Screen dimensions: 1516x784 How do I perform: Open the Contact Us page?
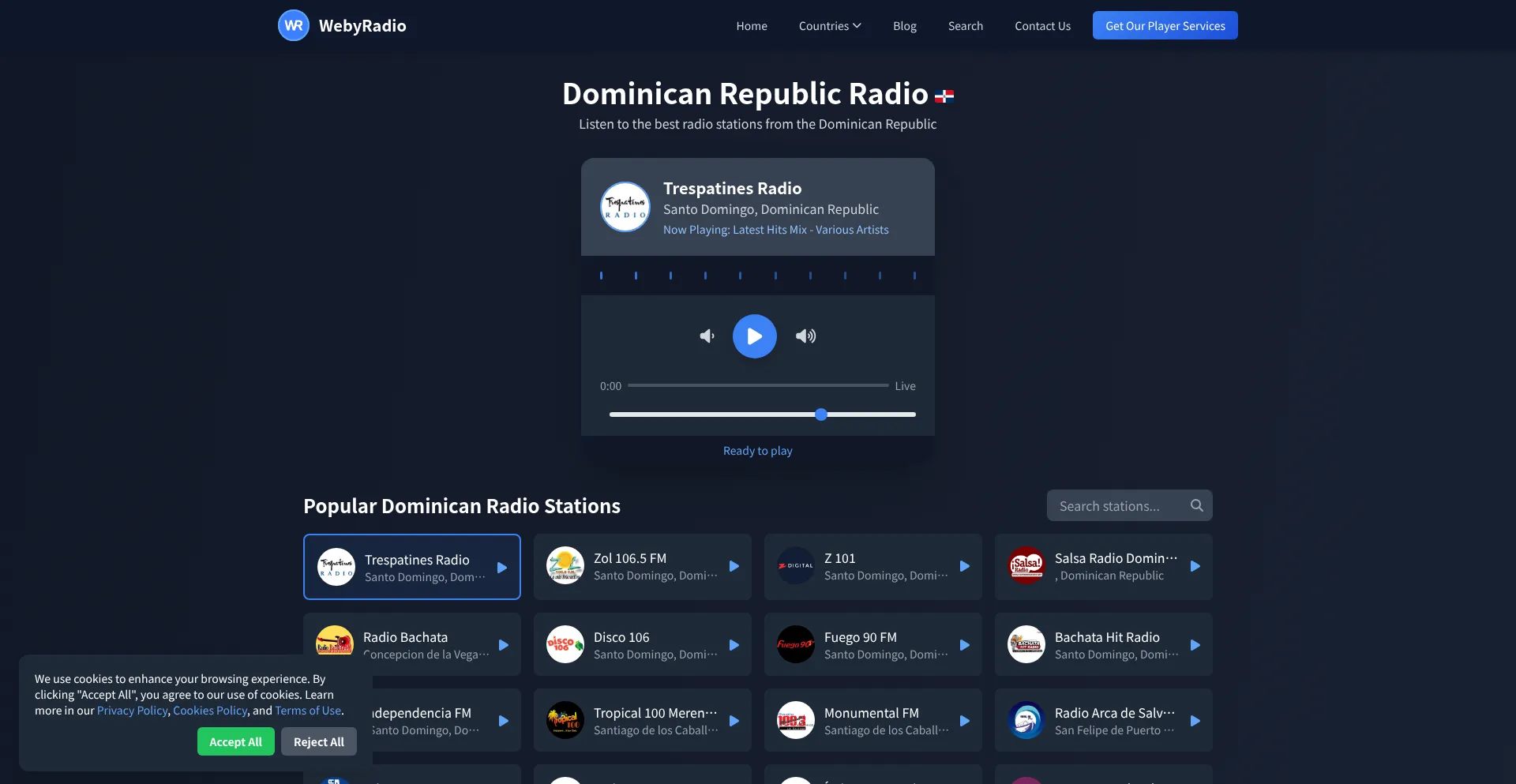1043,26
